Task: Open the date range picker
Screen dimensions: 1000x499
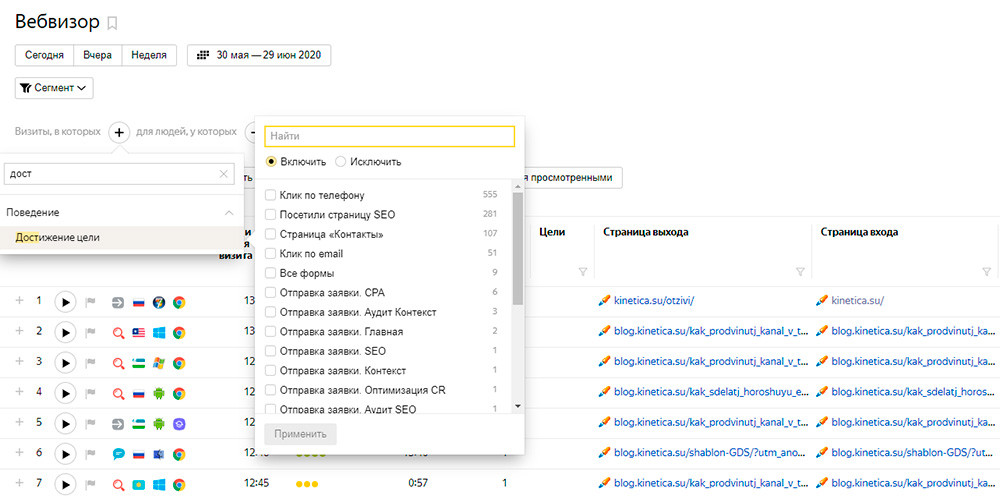Action: pyautogui.click(x=259, y=55)
